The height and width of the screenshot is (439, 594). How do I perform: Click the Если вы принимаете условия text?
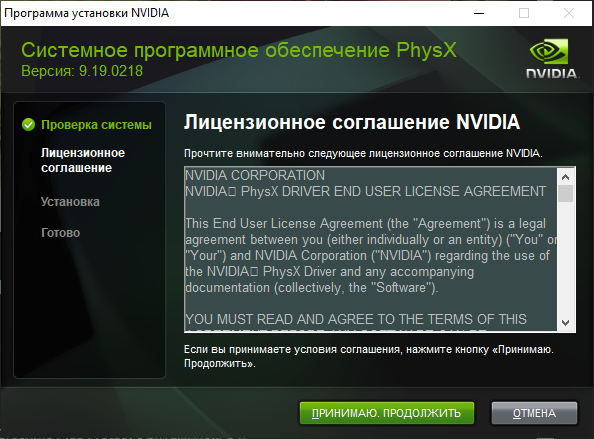coord(369,356)
